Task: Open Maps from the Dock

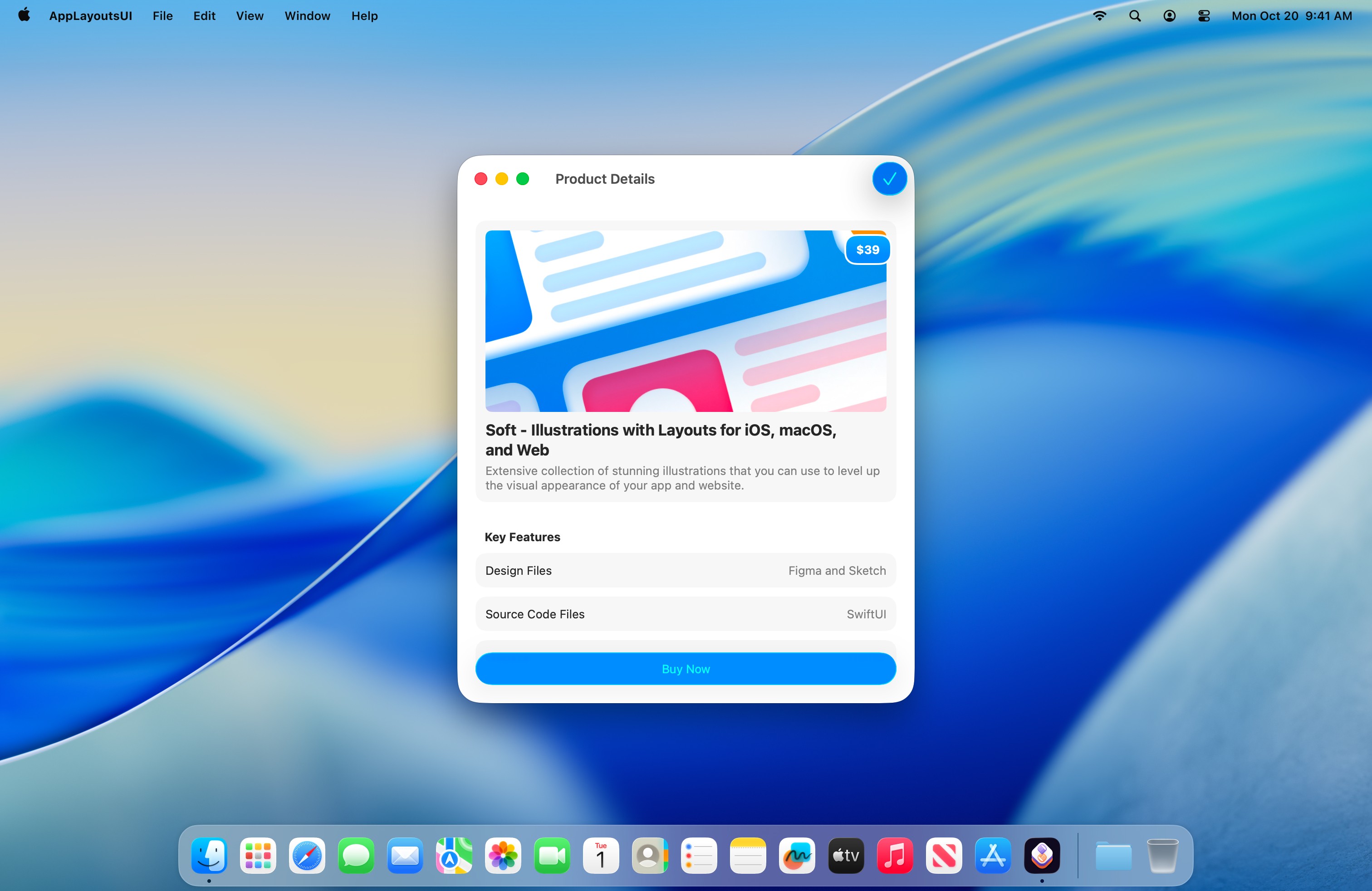Action: (x=454, y=855)
